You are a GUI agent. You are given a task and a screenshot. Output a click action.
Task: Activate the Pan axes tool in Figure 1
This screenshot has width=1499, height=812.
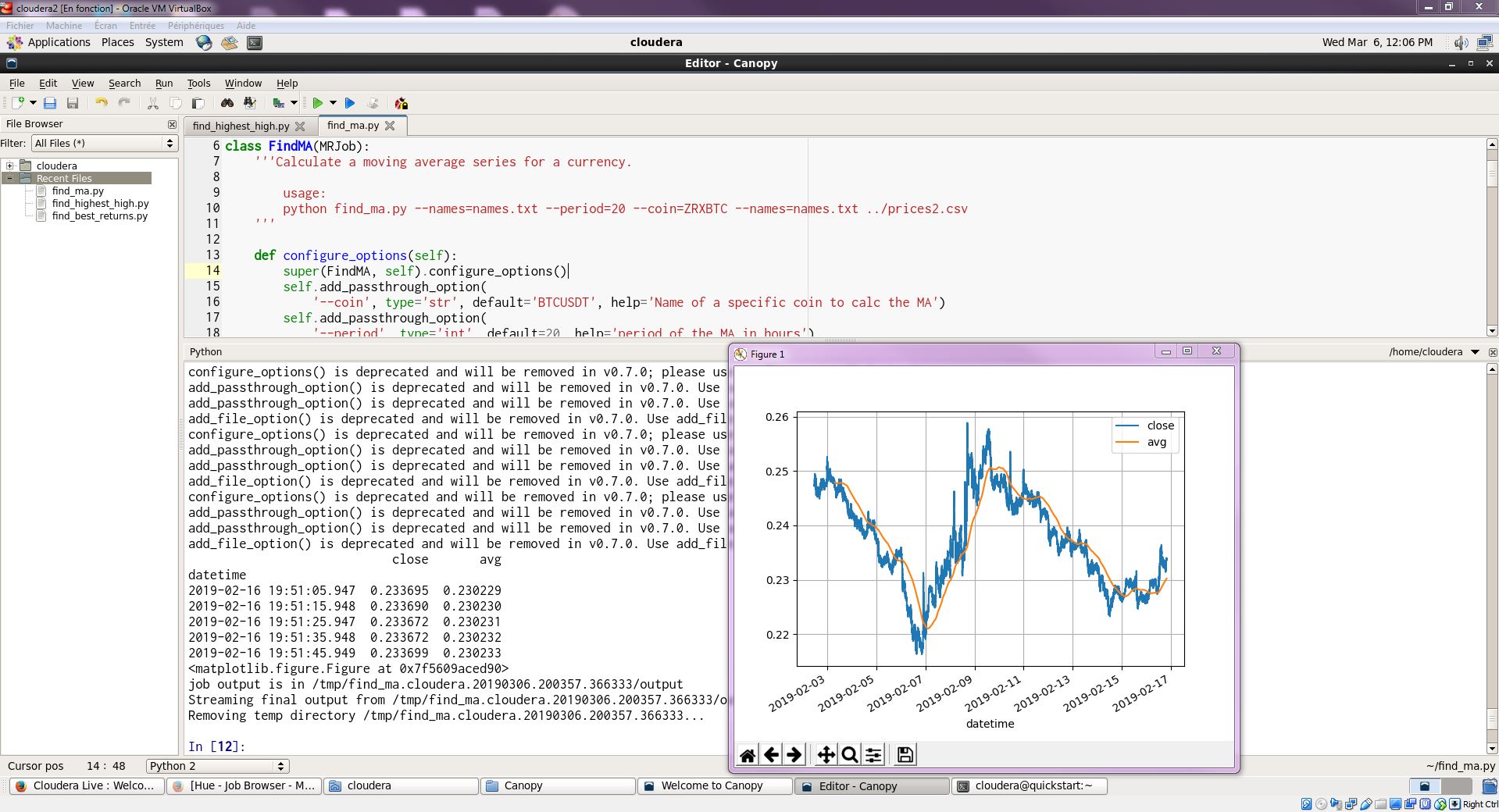(x=826, y=754)
